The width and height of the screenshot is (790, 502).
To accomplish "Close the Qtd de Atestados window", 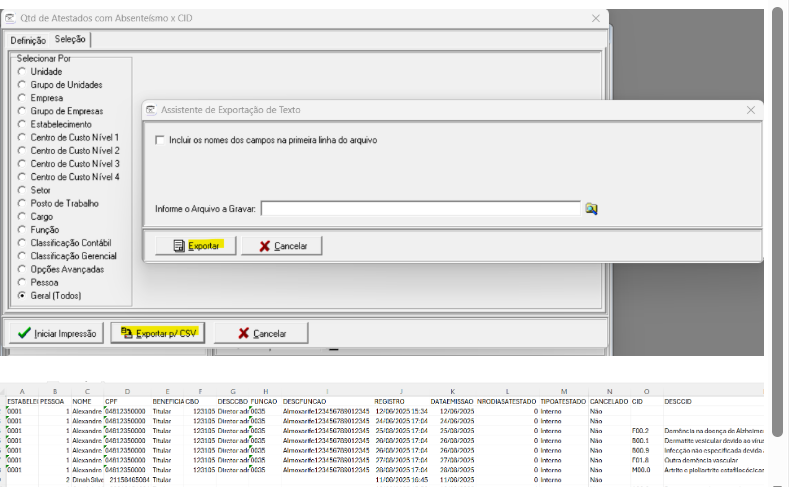I will click(x=596, y=18).
